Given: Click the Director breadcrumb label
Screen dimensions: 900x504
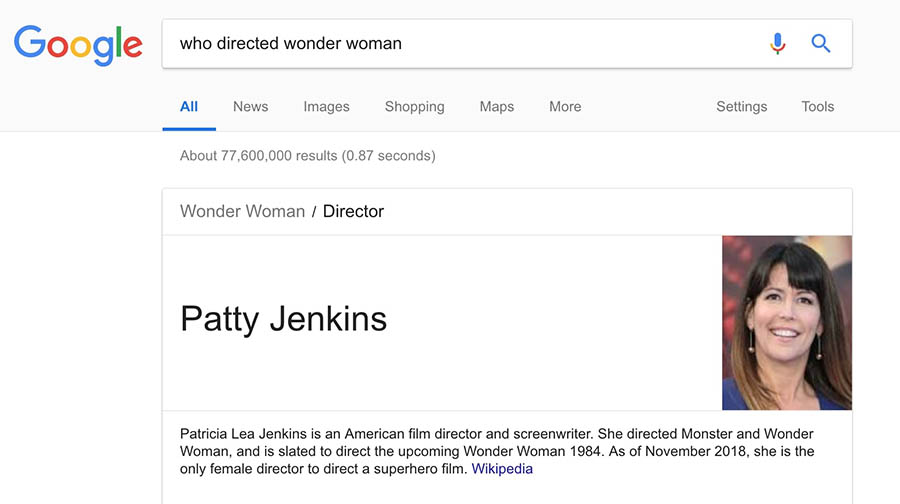Looking at the screenshot, I should click(353, 211).
